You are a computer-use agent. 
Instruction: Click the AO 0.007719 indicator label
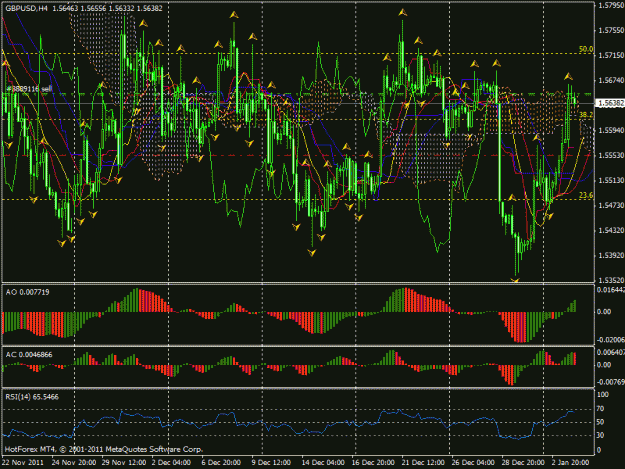click(x=28, y=292)
